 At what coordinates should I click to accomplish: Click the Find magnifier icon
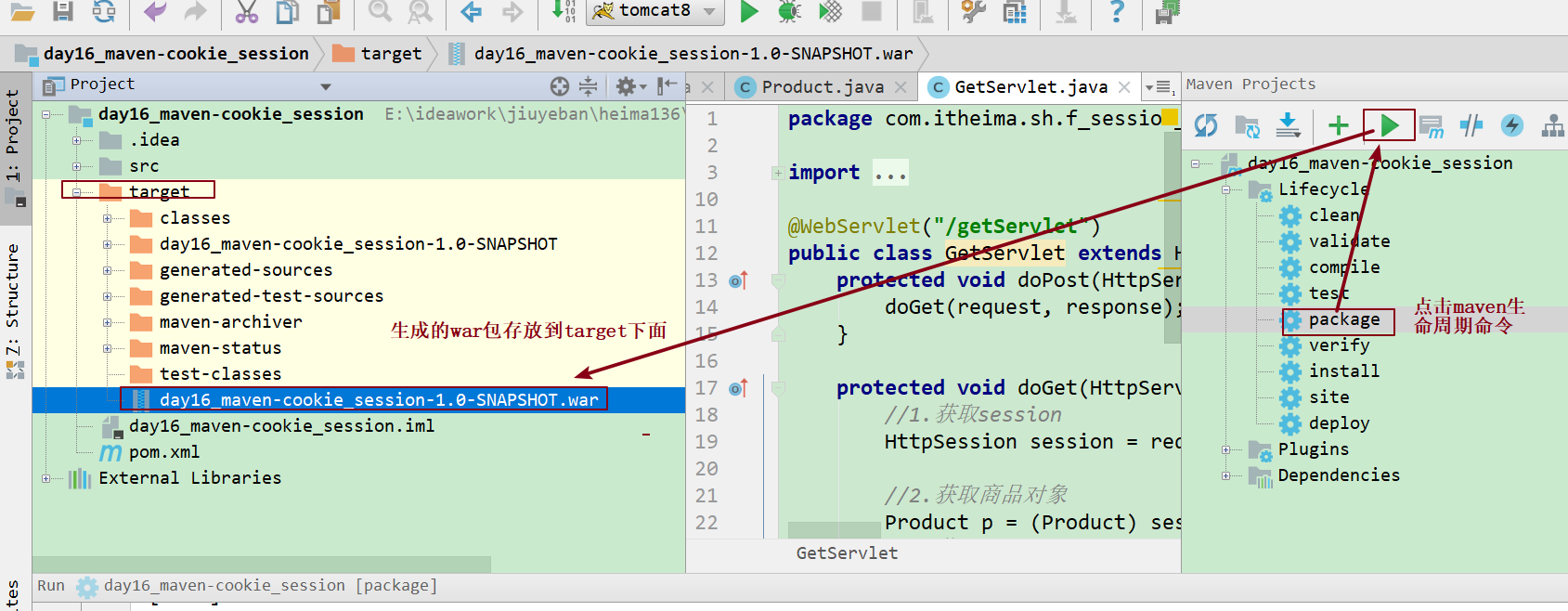[380, 11]
